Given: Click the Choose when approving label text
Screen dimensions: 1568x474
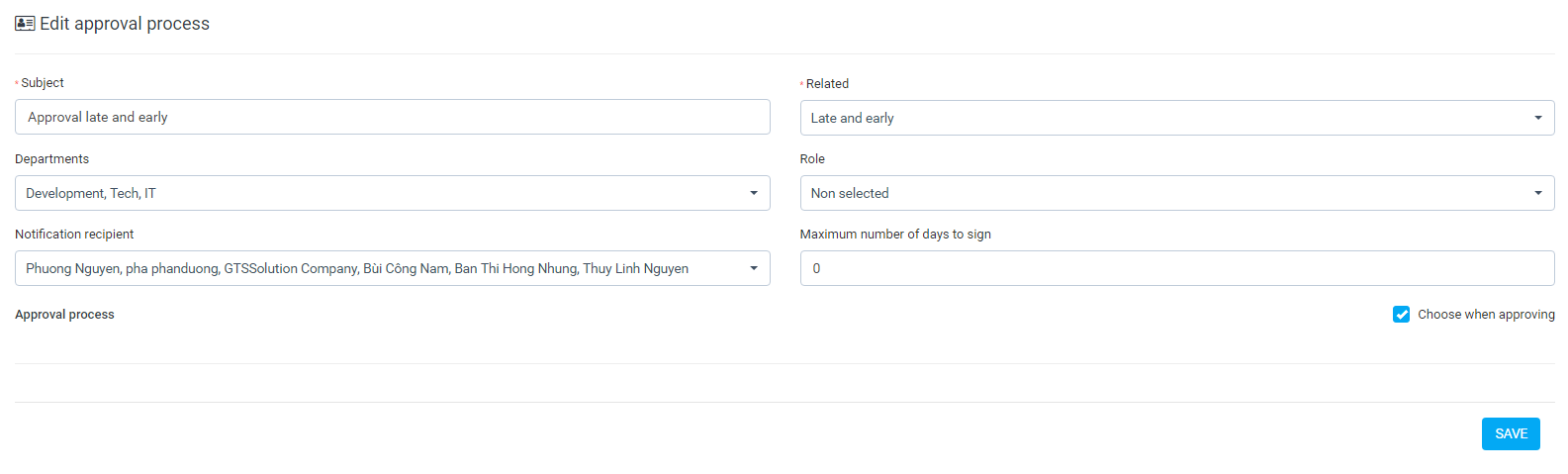Looking at the screenshot, I should (x=1486, y=315).
